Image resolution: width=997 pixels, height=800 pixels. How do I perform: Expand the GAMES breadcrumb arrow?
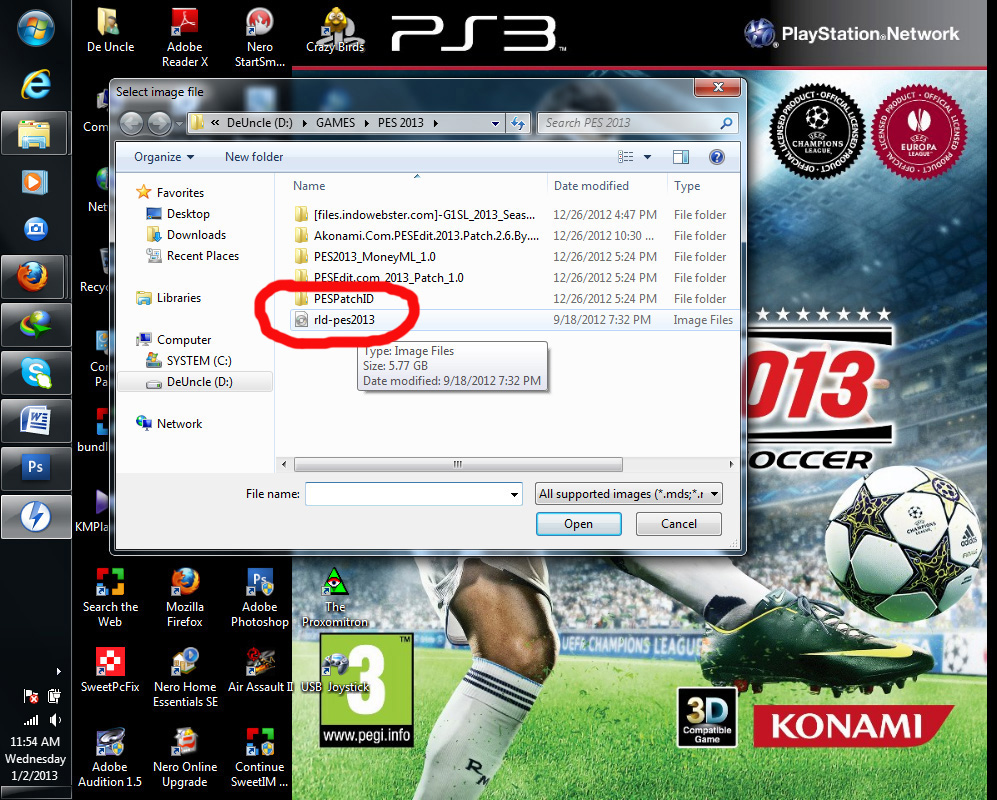367,123
